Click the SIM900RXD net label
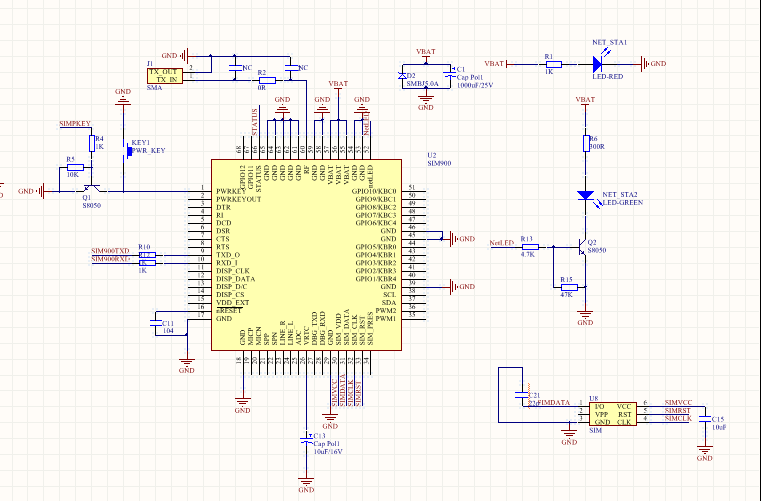 point(111,259)
